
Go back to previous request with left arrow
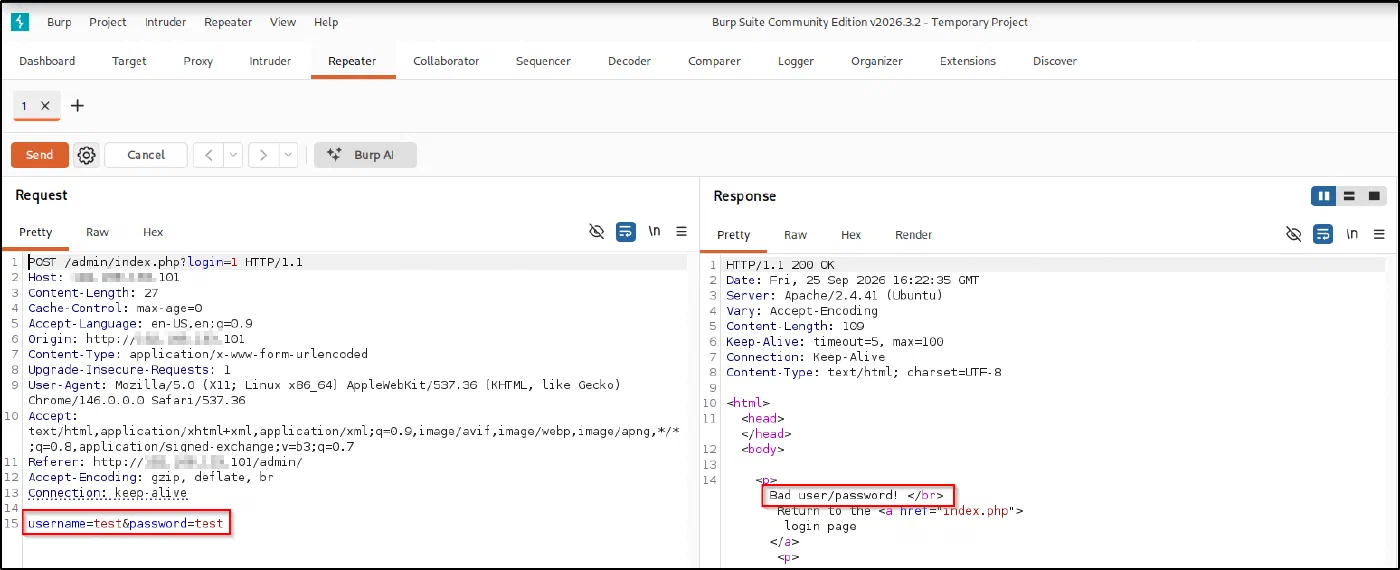click(208, 155)
